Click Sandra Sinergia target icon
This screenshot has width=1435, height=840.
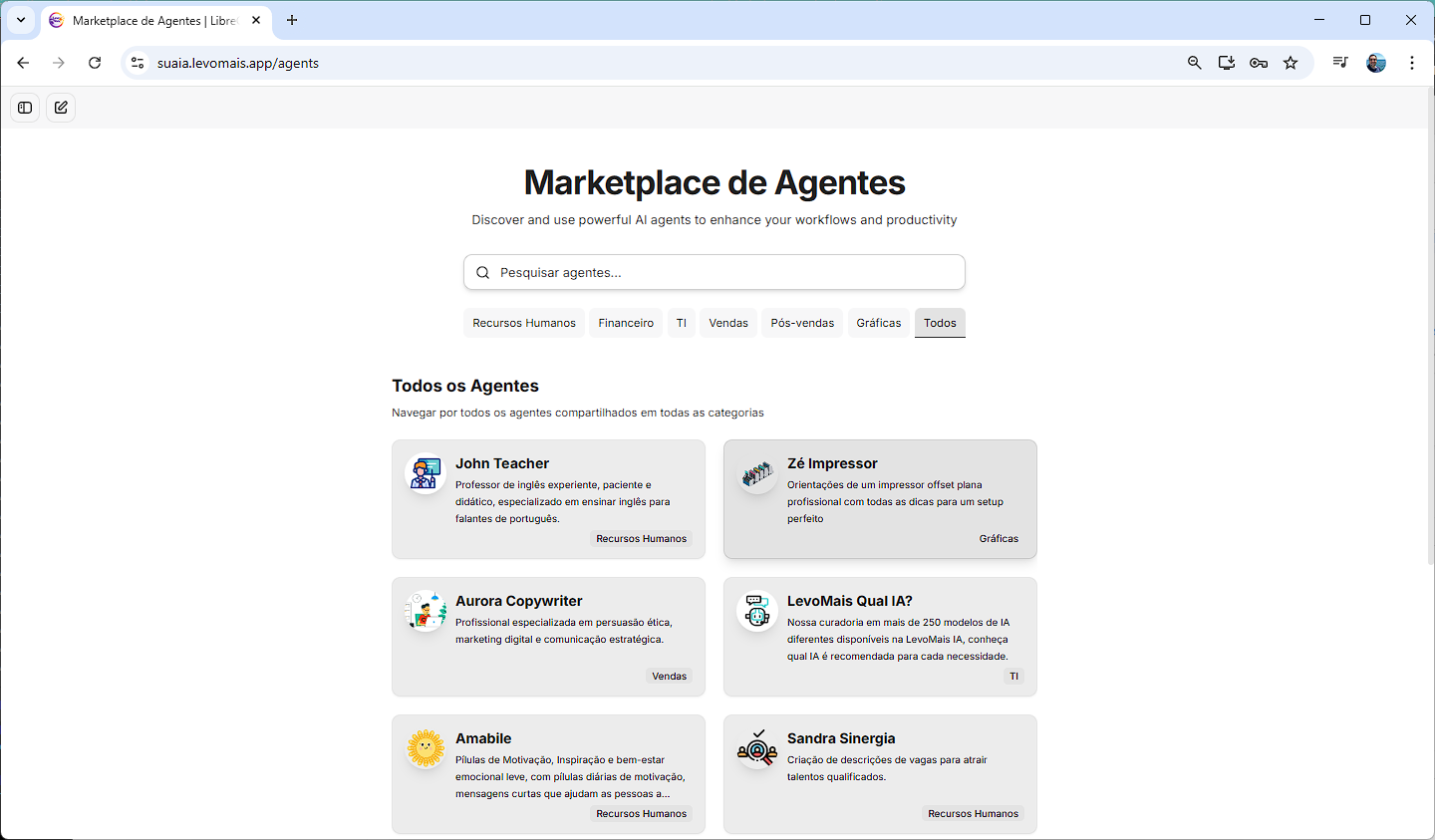click(x=757, y=748)
